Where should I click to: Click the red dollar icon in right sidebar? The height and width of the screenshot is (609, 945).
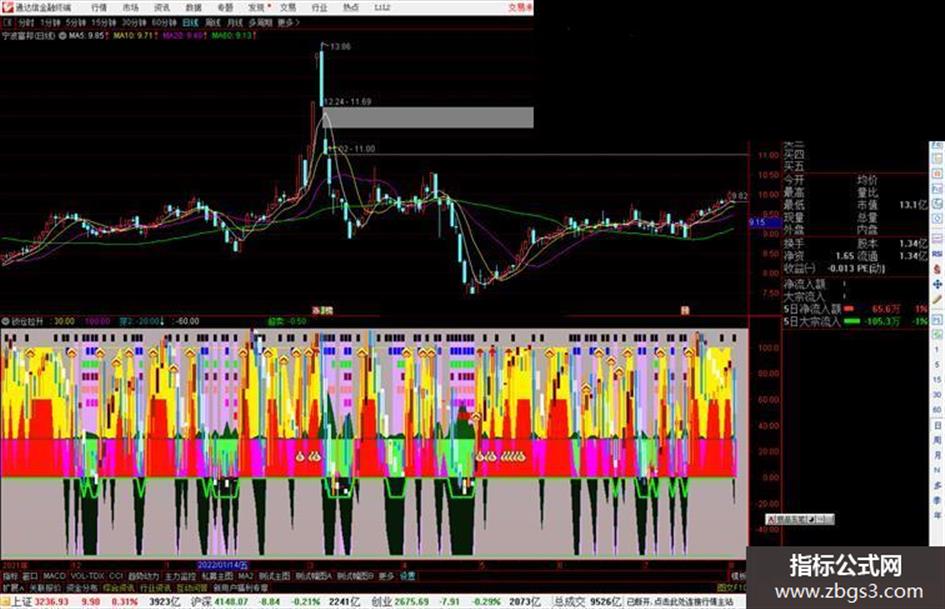pyautogui.click(x=937, y=270)
